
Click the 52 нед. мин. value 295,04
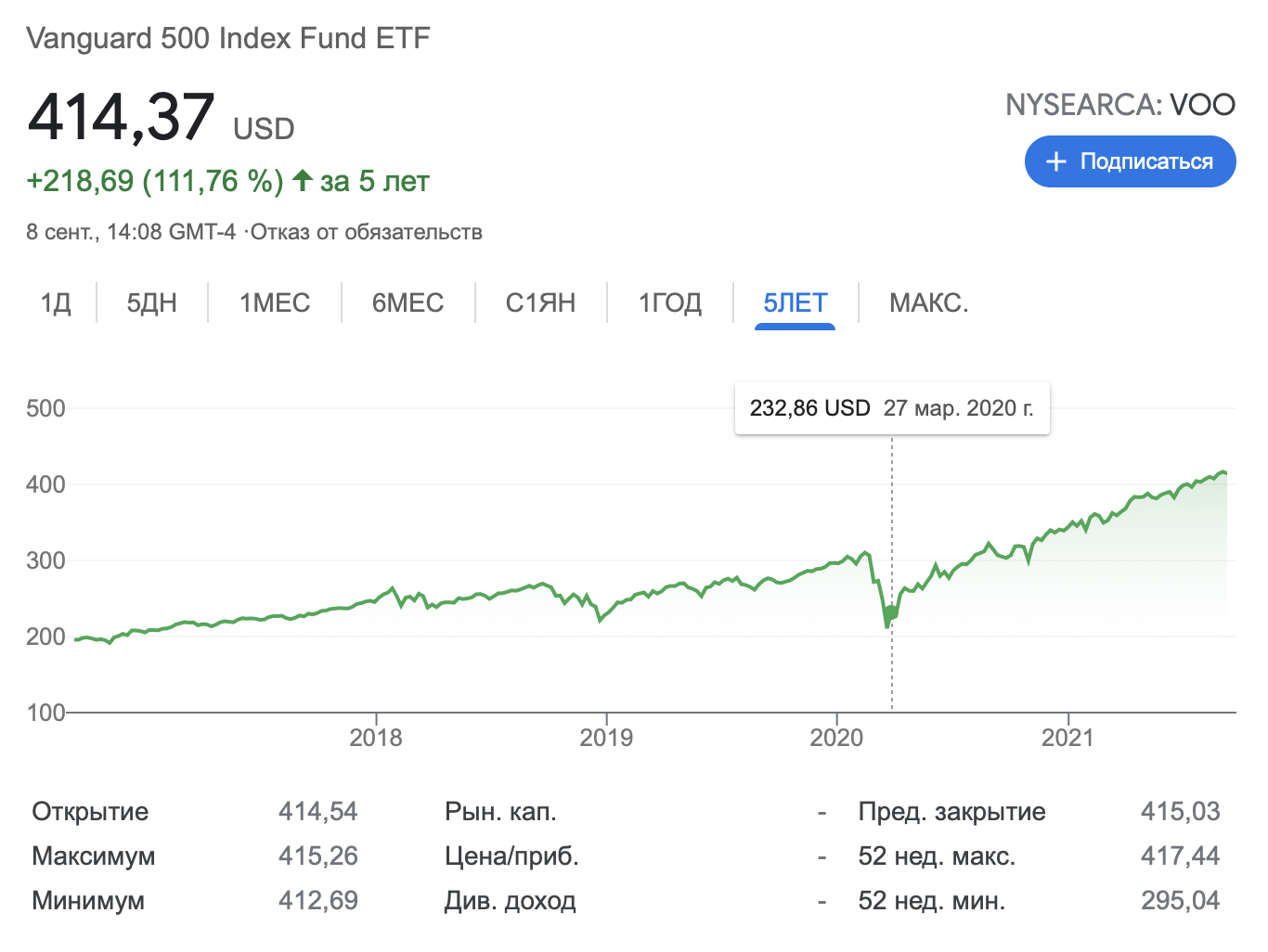click(x=1180, y=900)
